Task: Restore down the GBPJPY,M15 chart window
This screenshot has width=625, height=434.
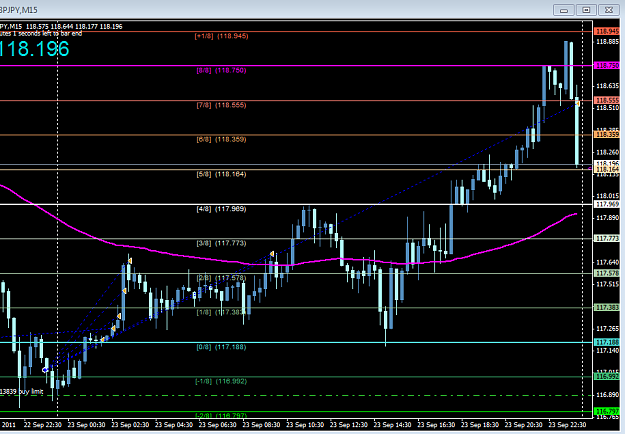Action: click(x=586, y=10)
